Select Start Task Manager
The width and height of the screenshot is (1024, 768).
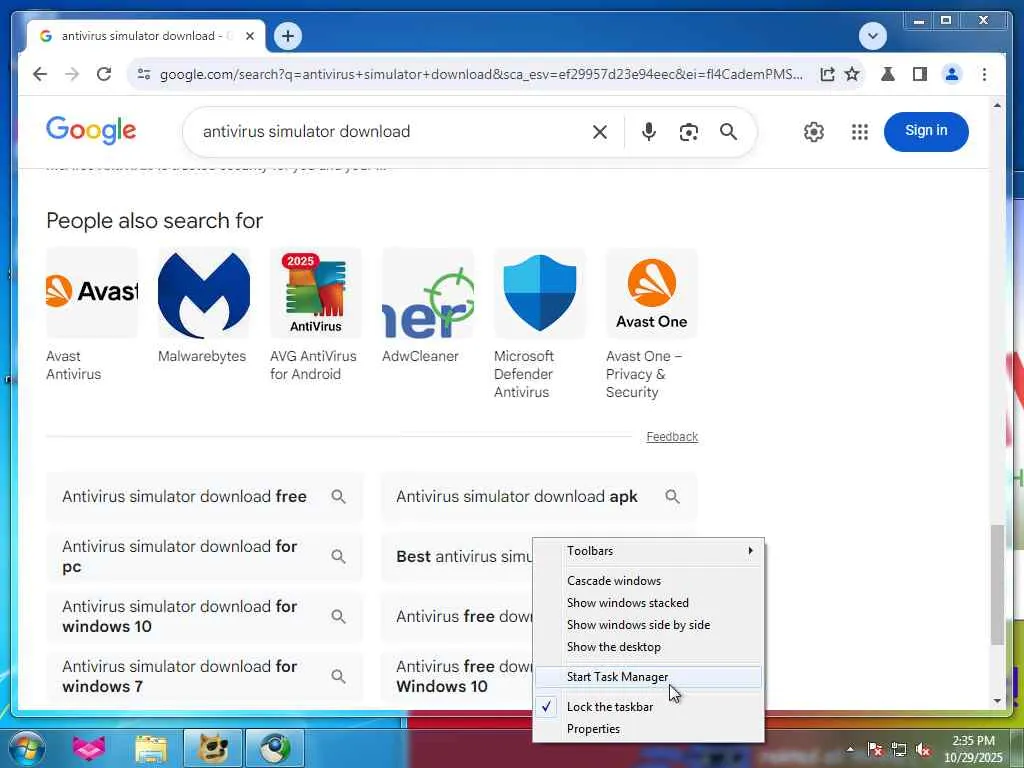click(x=648, y=677)
